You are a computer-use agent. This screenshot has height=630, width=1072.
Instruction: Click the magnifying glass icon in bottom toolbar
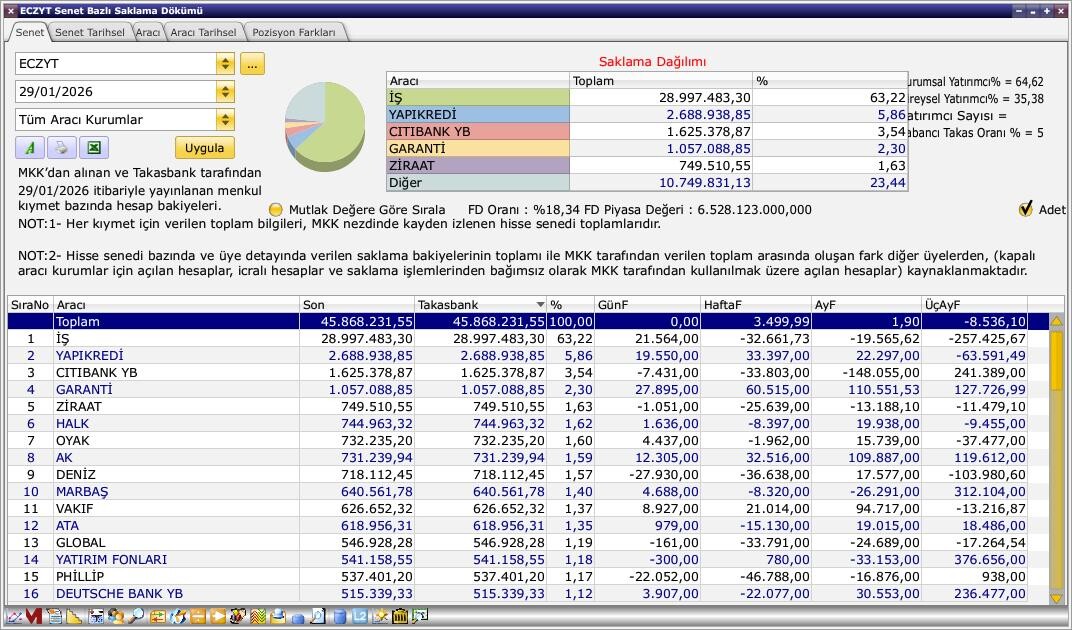135,616
